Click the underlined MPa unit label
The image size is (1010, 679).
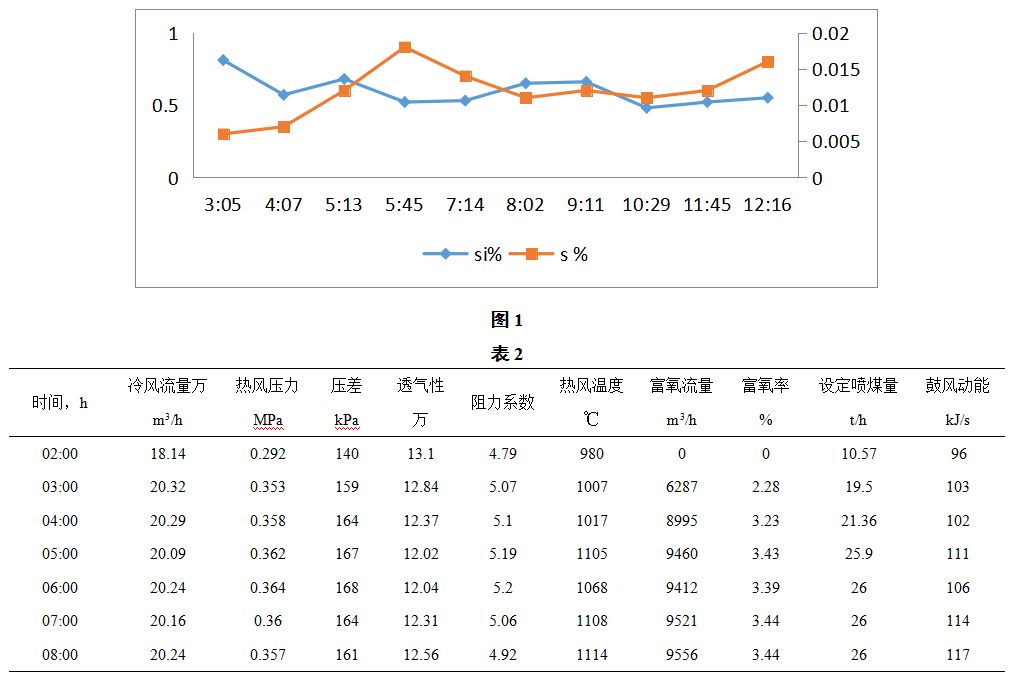click(x=268, y=421)
